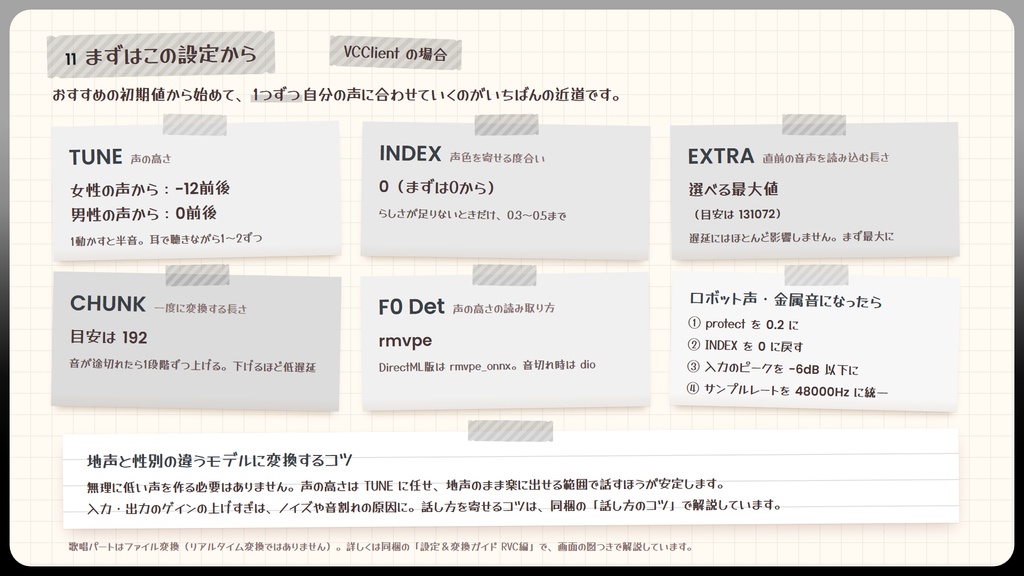The image size is (1024, 576).
Task: Click the 'TUNE' card title
Action: coord(95,157)
